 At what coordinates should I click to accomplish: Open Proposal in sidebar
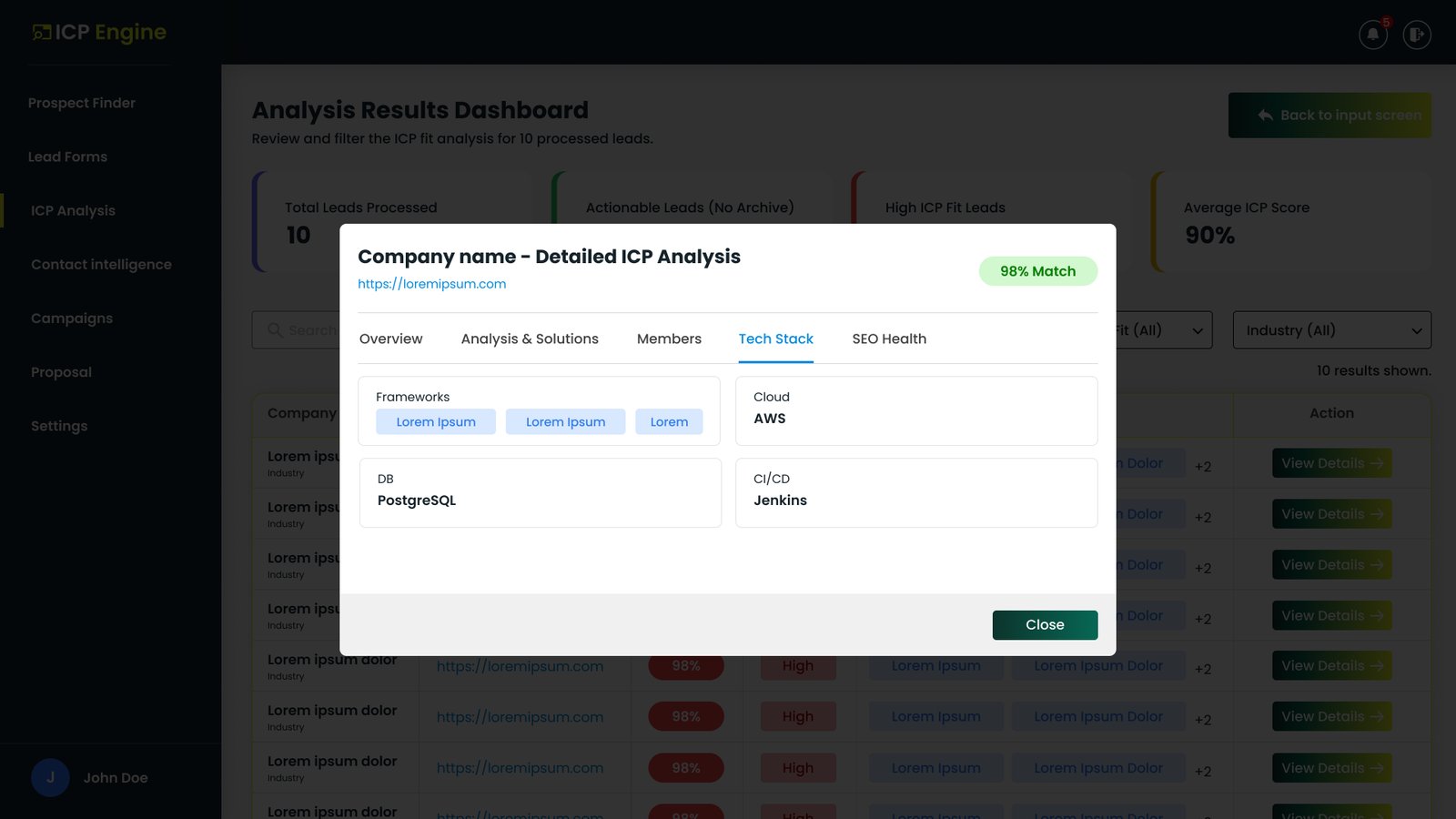[61, 371]
